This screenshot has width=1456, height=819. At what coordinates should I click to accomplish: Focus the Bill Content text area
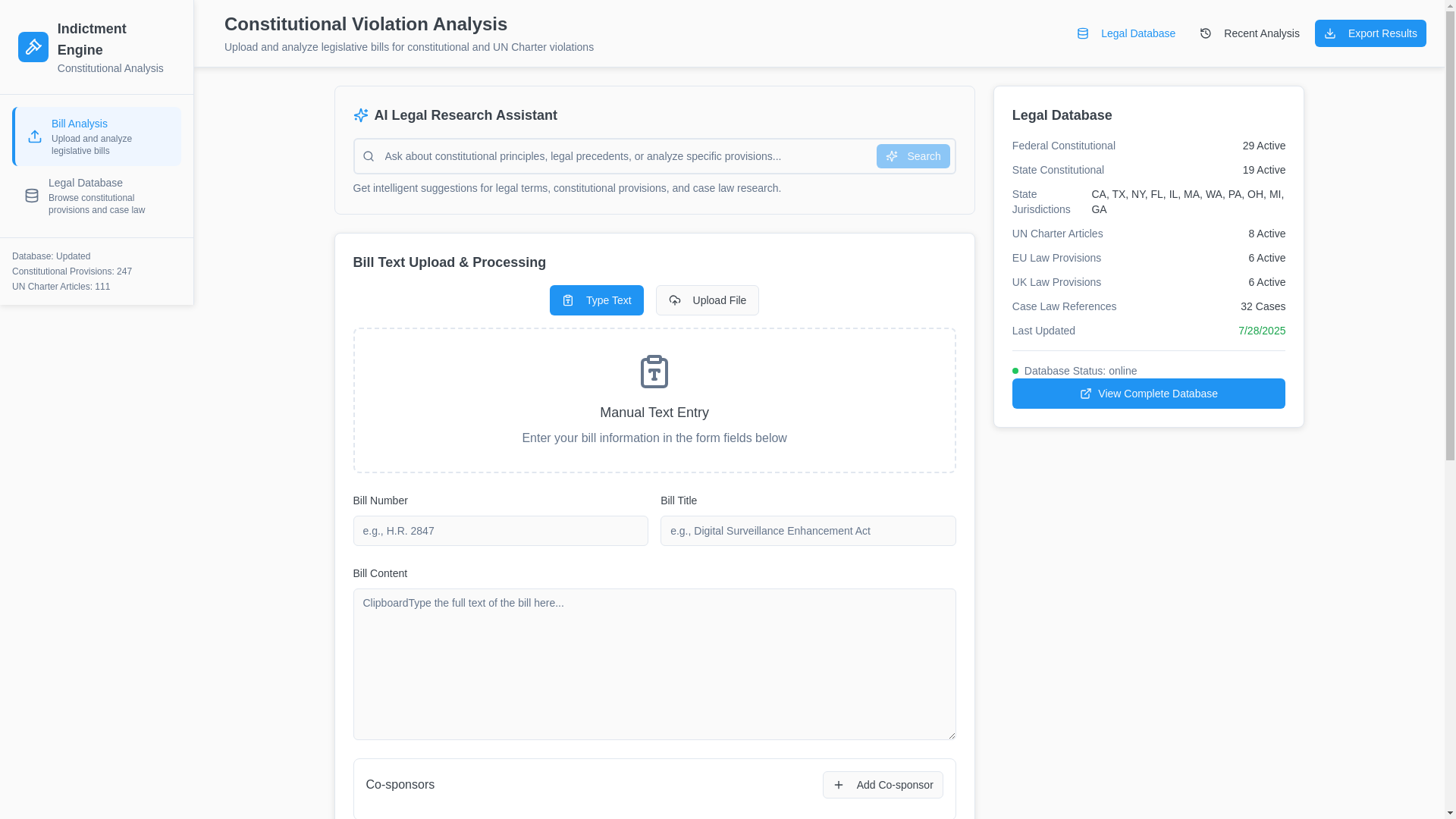(x=654, y=664)
